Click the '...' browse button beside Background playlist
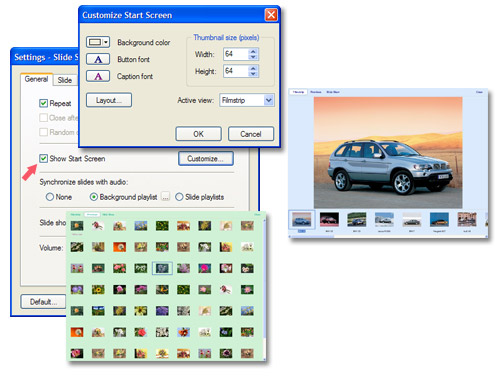 point(165,196)
